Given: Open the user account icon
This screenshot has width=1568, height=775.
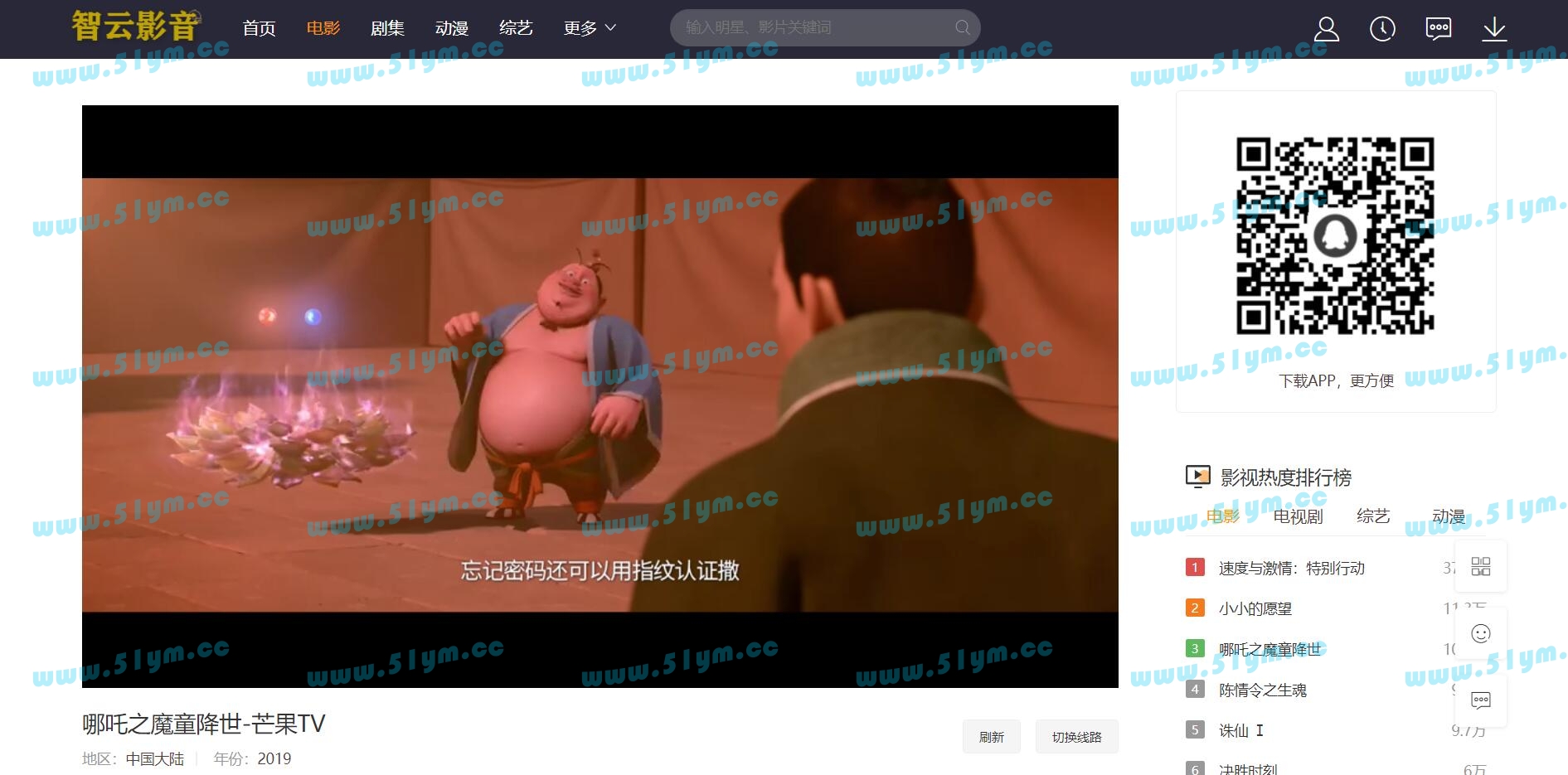Looking at the screenshot, I should click(x=1327, y=29).
